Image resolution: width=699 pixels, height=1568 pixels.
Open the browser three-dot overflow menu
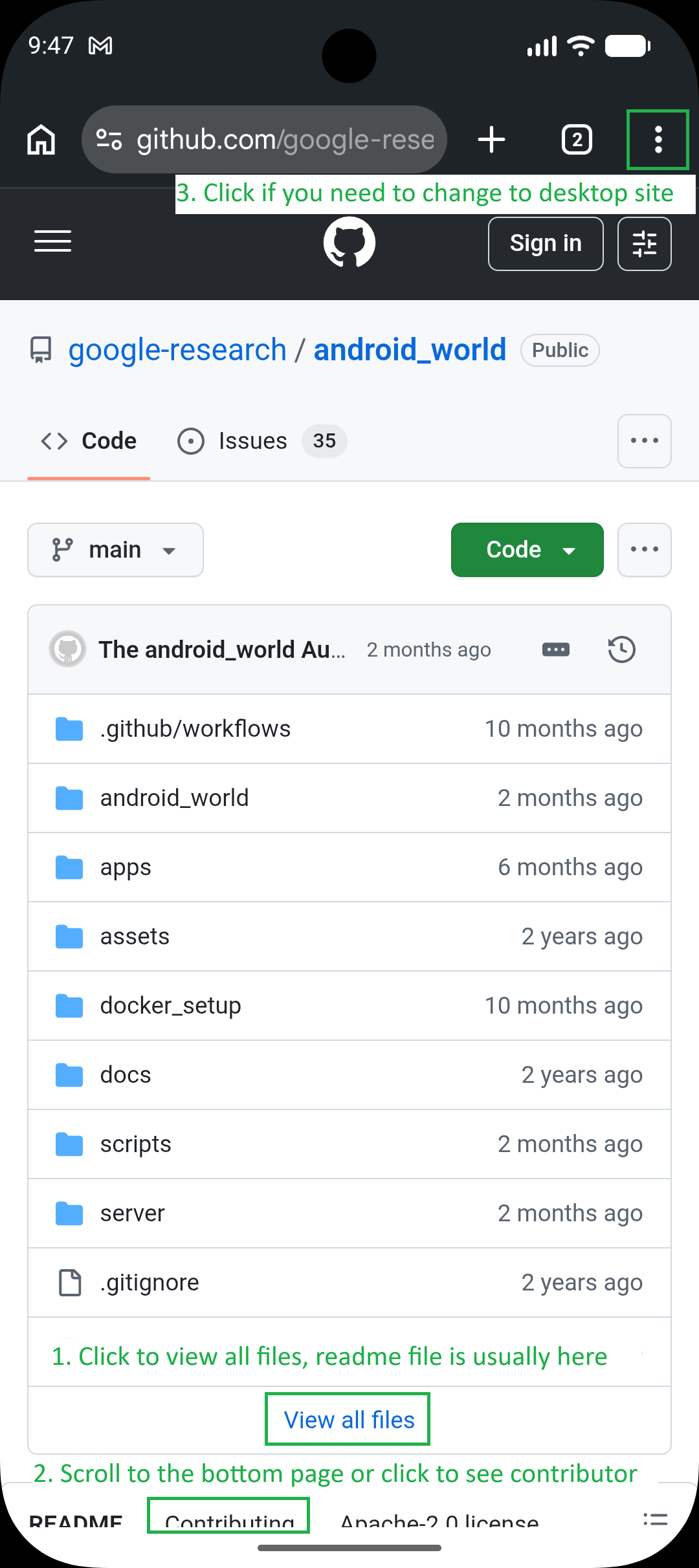coord(658,140)
